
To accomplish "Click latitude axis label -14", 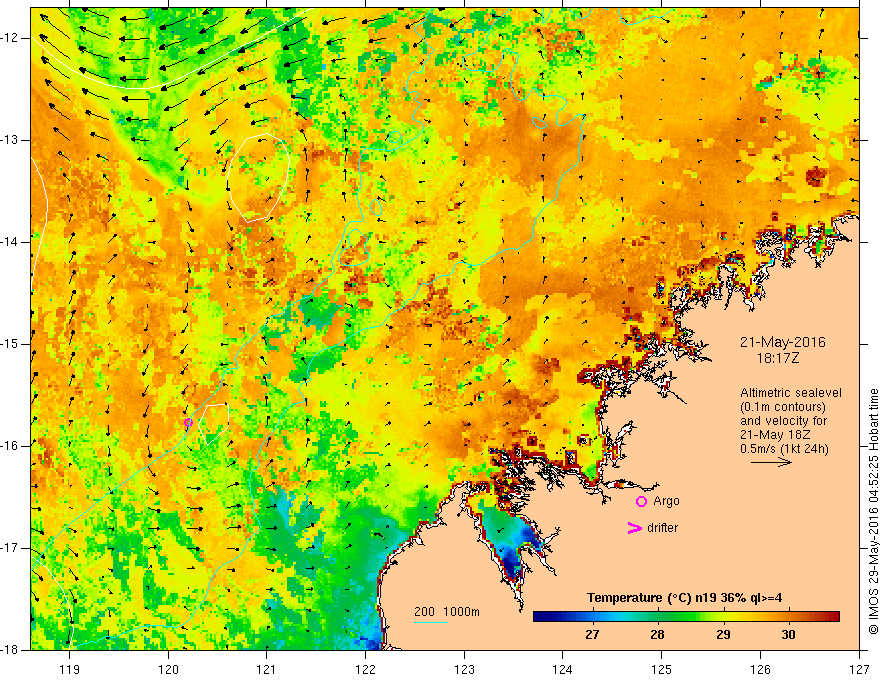I will (11, 242).
